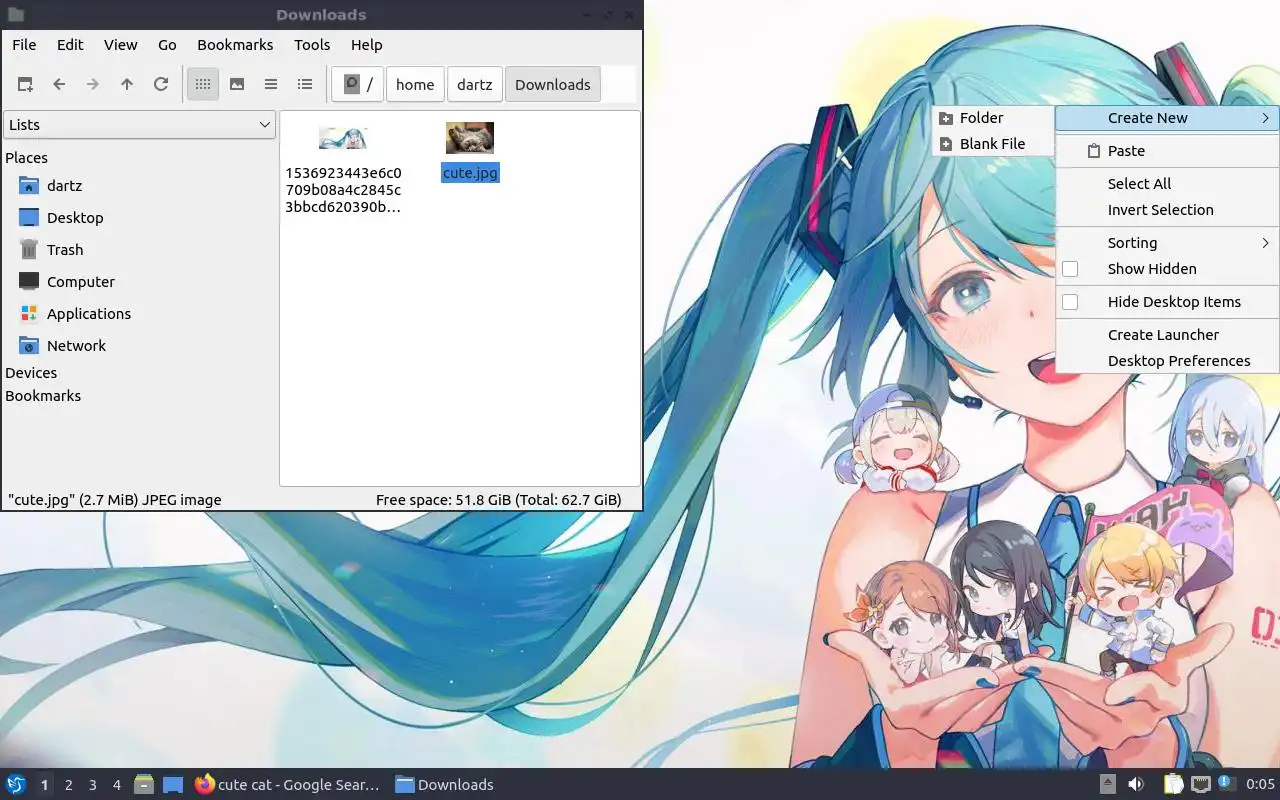The width and height of the screenshot is (1280, 800).
Task: Expand the Devices section header
Action: (31, 373)
